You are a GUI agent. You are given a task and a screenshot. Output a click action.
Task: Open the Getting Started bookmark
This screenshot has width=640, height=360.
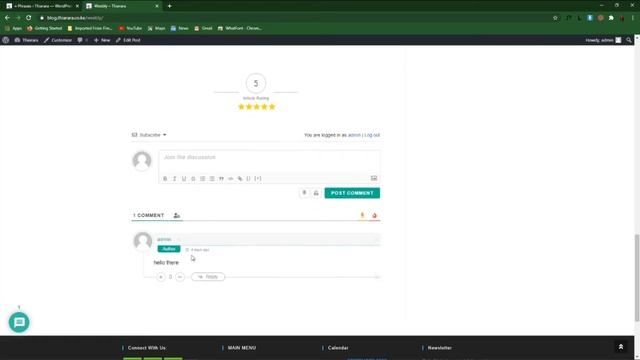pyautogui.click(x=44, y=28)
